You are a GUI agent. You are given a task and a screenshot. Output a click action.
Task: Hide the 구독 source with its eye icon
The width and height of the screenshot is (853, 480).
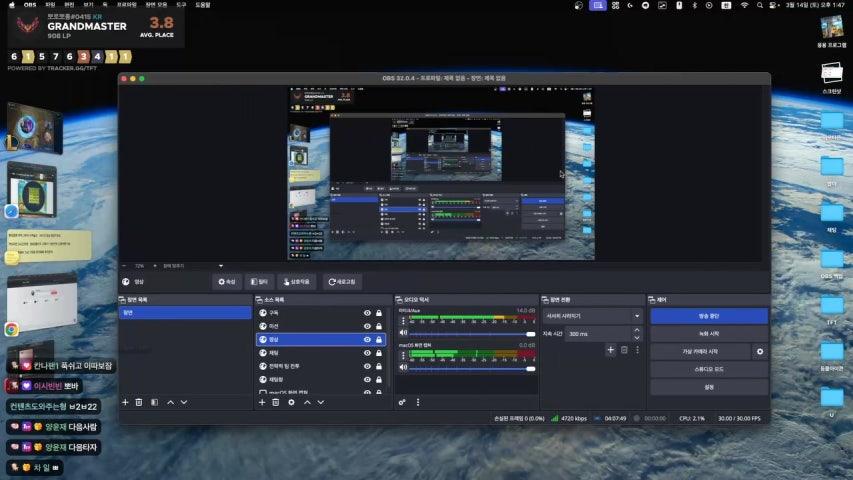[367, 313]
